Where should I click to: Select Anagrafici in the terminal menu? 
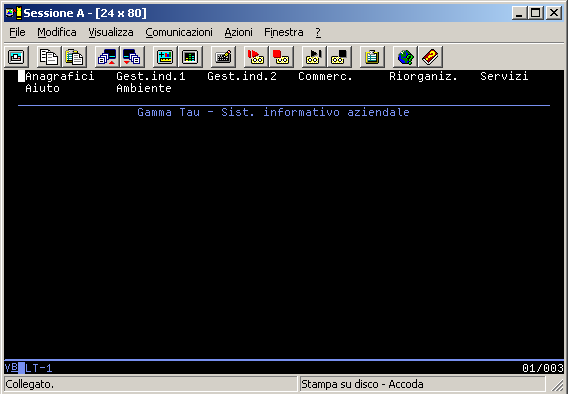[x=60, y=76]
